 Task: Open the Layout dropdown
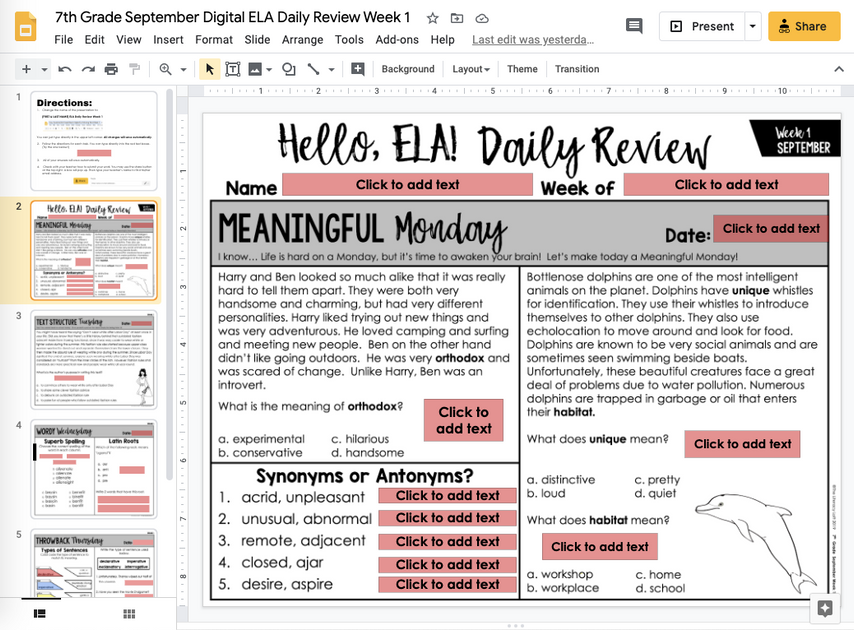point(471,69)
